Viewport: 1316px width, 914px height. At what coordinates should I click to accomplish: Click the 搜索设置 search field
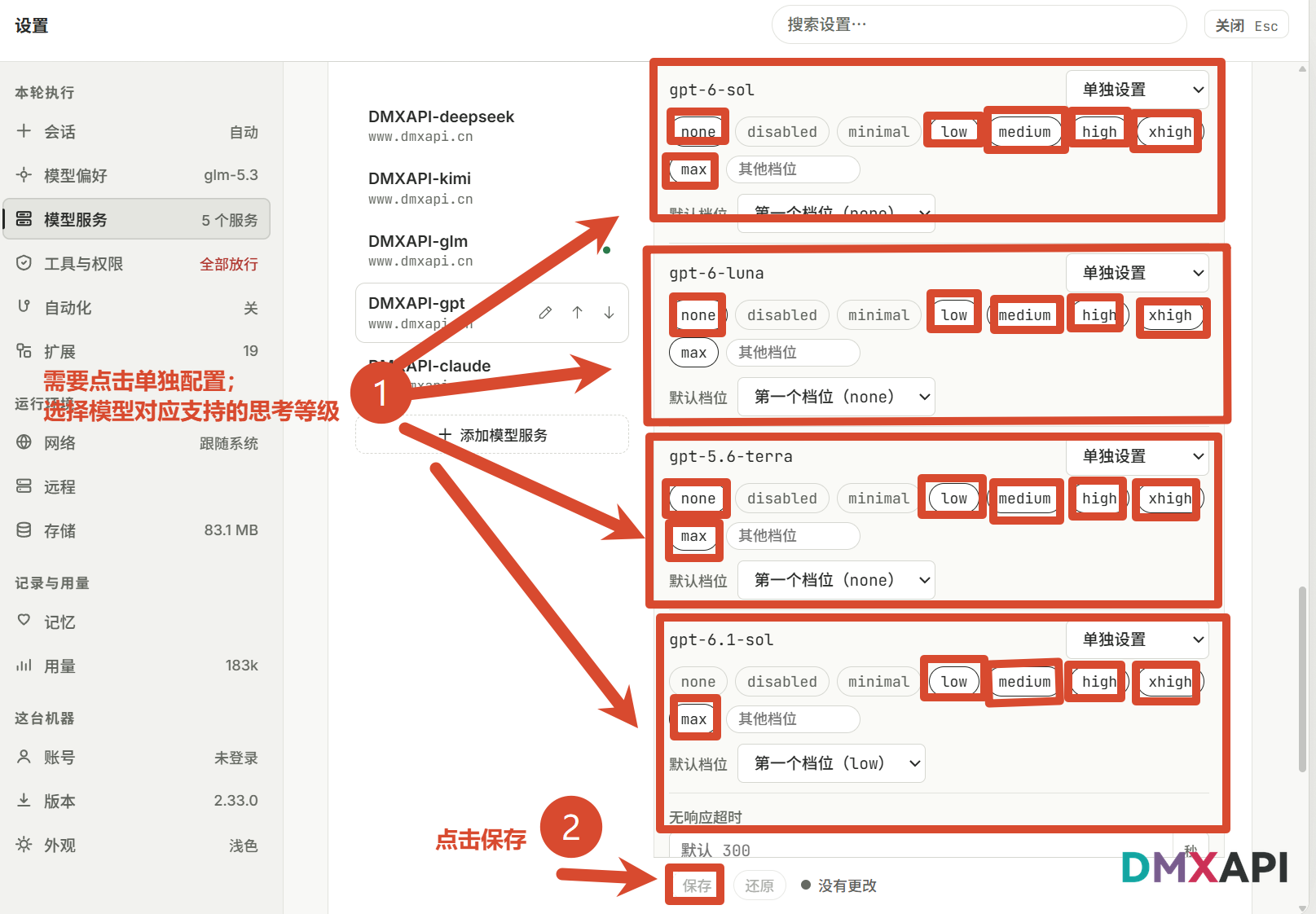pyautogui.click(x=979, y=25)
